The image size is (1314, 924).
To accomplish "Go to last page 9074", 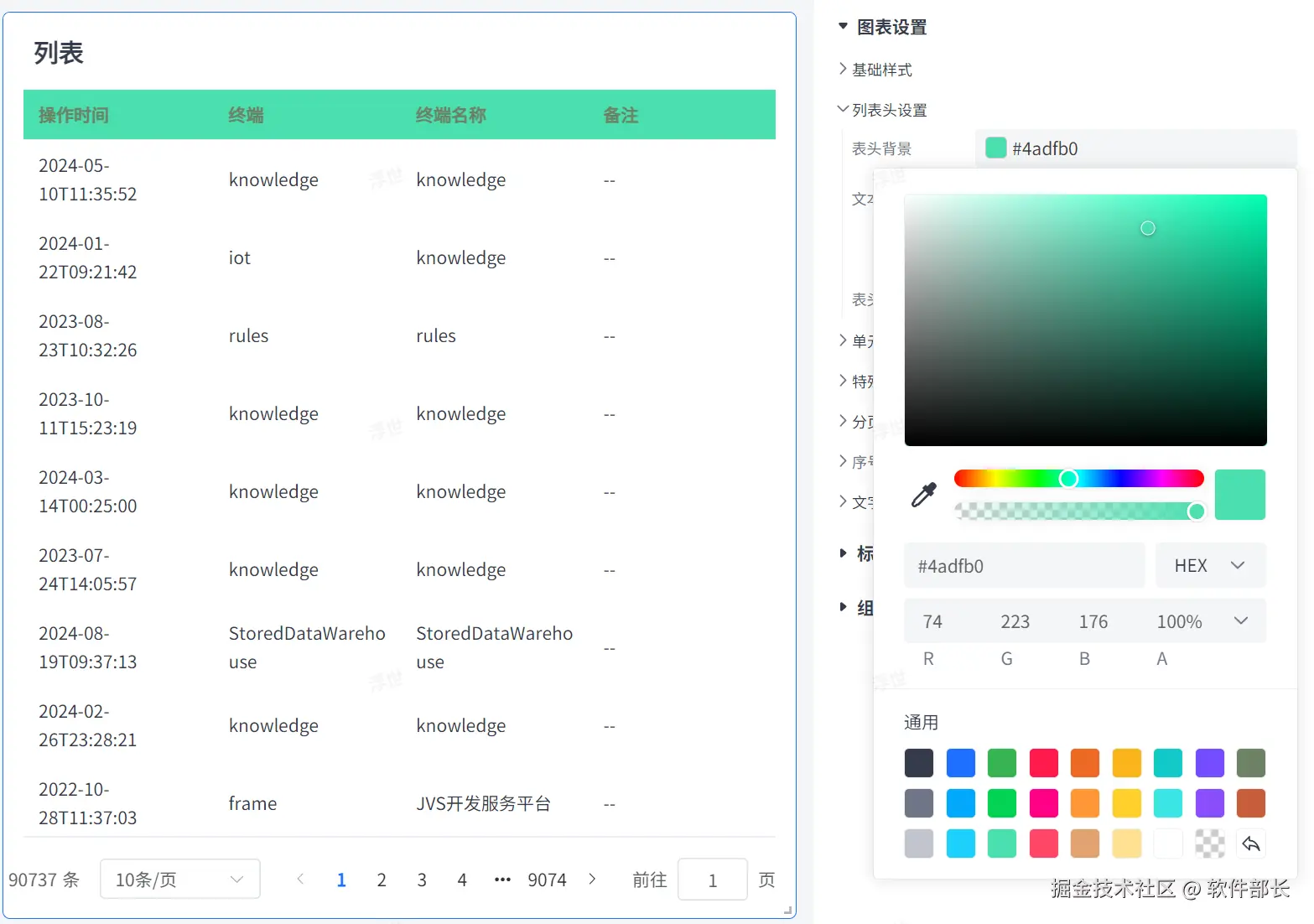I will click(547, 880).
